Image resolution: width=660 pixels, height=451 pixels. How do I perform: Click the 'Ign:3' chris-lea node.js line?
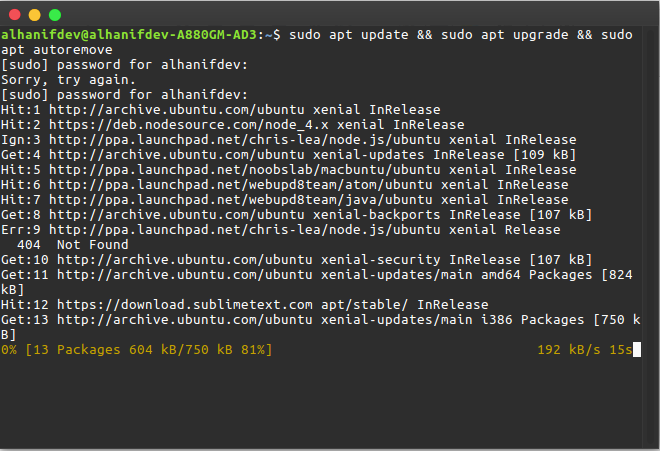(289, 139)
